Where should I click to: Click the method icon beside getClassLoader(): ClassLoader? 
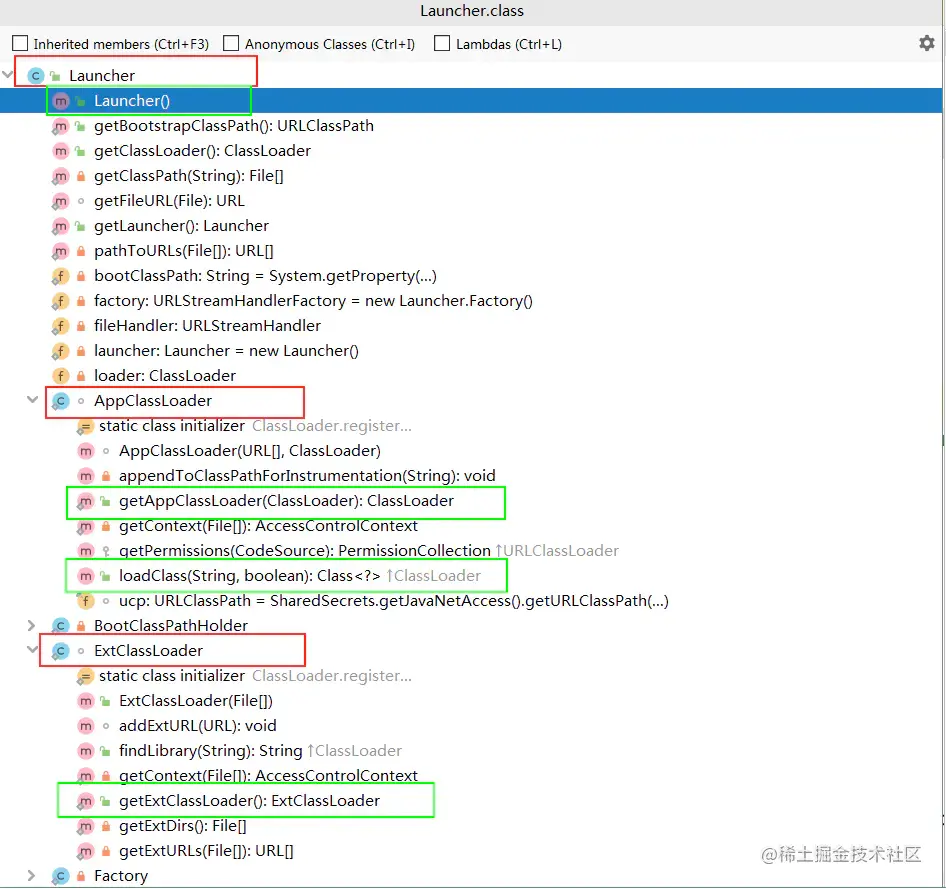[x=60, y=151]
